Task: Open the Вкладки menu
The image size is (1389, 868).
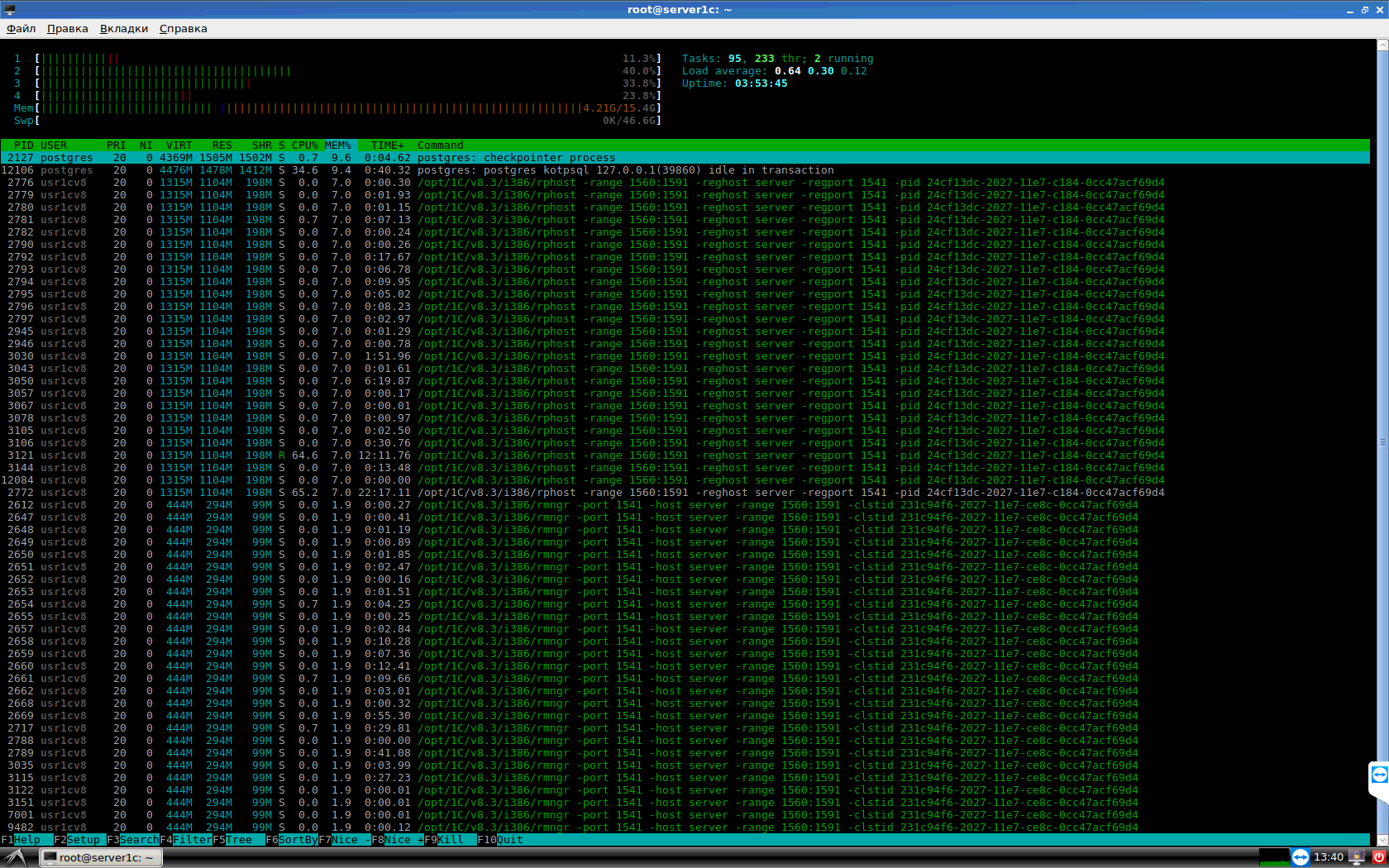Action: click(124, 28)
